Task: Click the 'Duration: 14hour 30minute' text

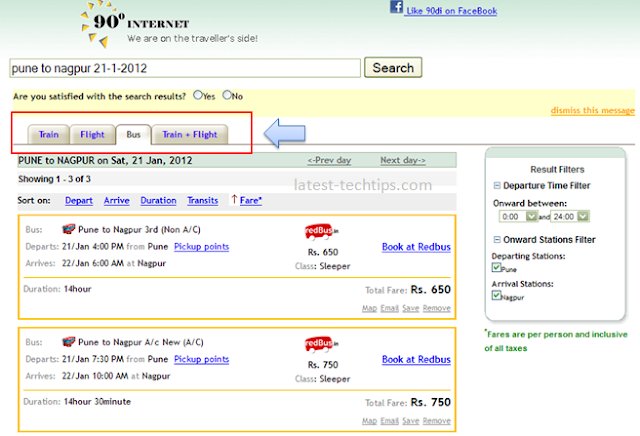Action: click(x=77, y=402)
